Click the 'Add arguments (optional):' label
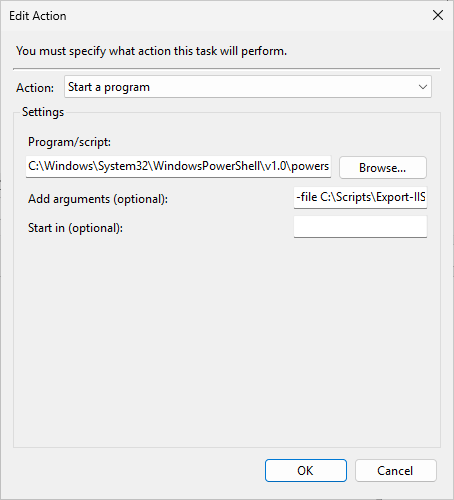 coord(98,199)
